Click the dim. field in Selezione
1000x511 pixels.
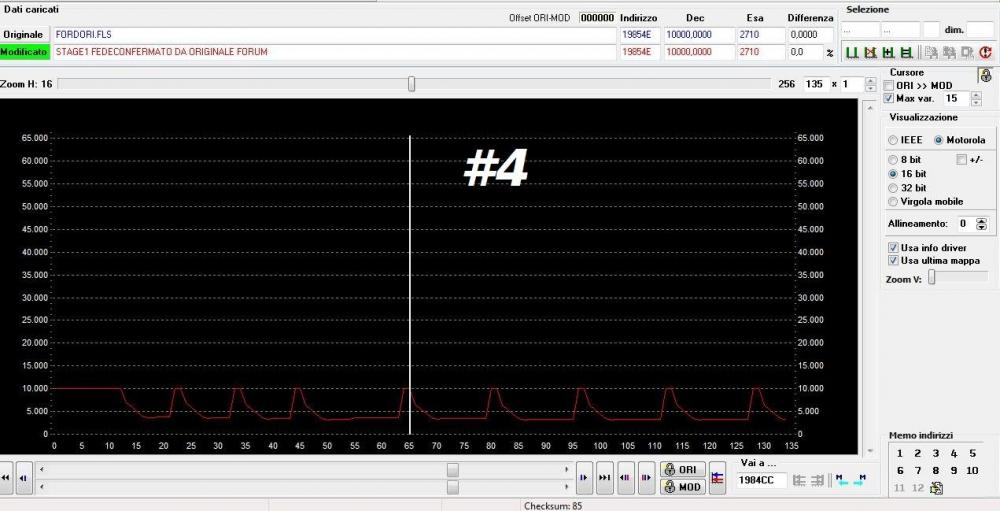coord(980,29)
